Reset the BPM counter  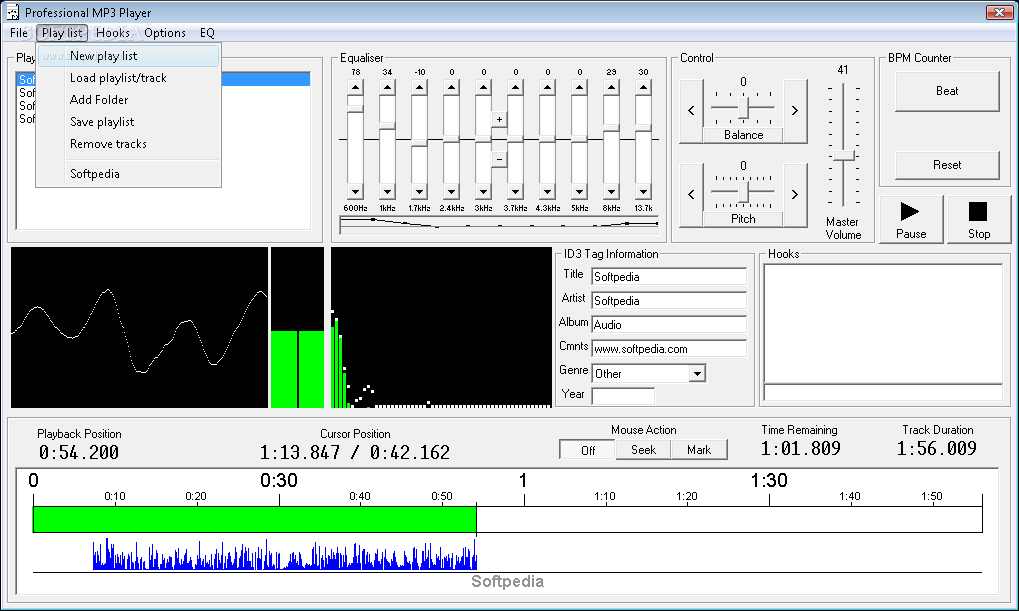(x=947, y=165)
